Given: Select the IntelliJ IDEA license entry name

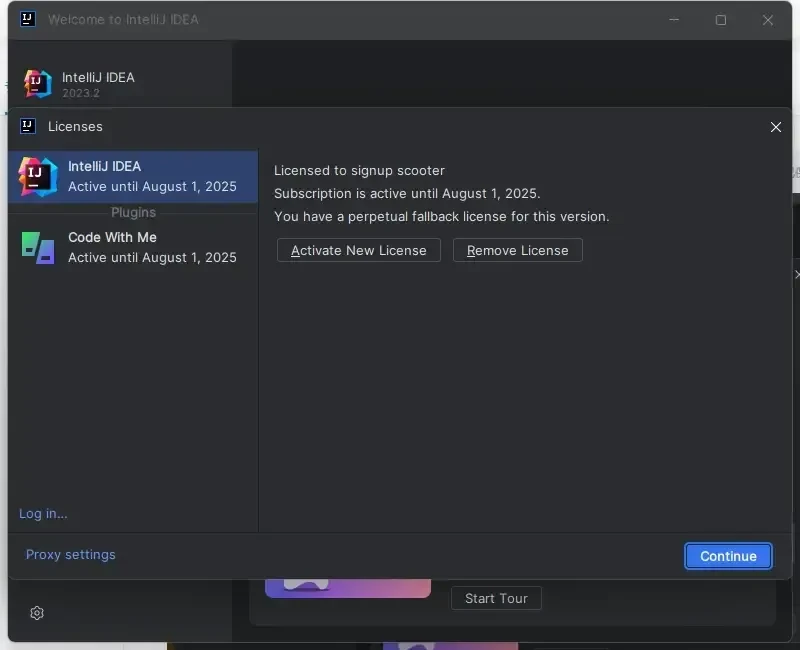Looking at the screenshot, I should 104,166.
